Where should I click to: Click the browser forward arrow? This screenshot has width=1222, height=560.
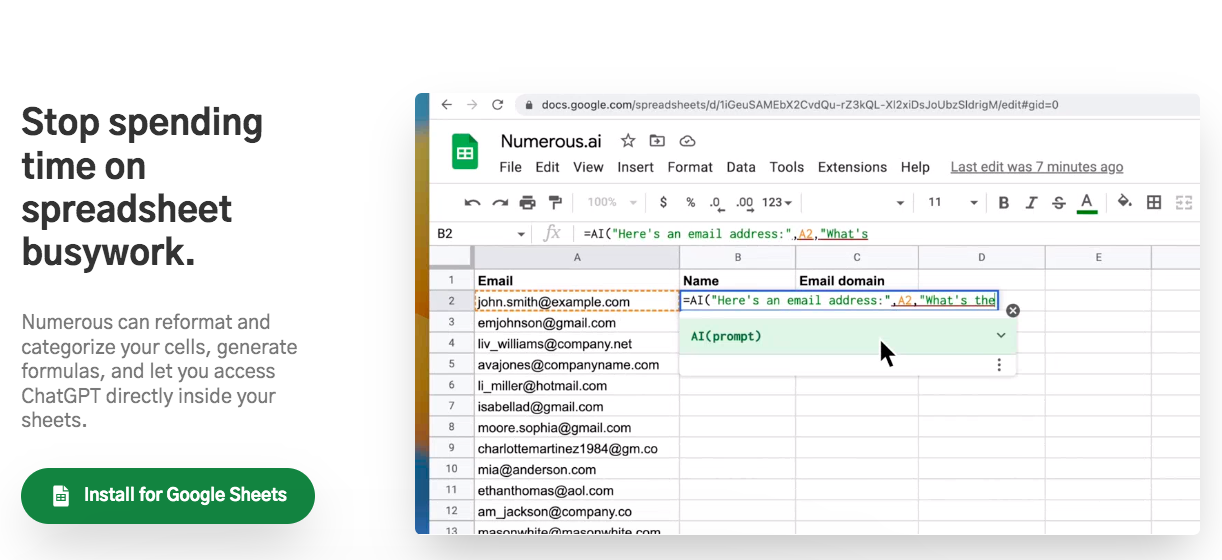pyautogui.click(x=472, y=104)
